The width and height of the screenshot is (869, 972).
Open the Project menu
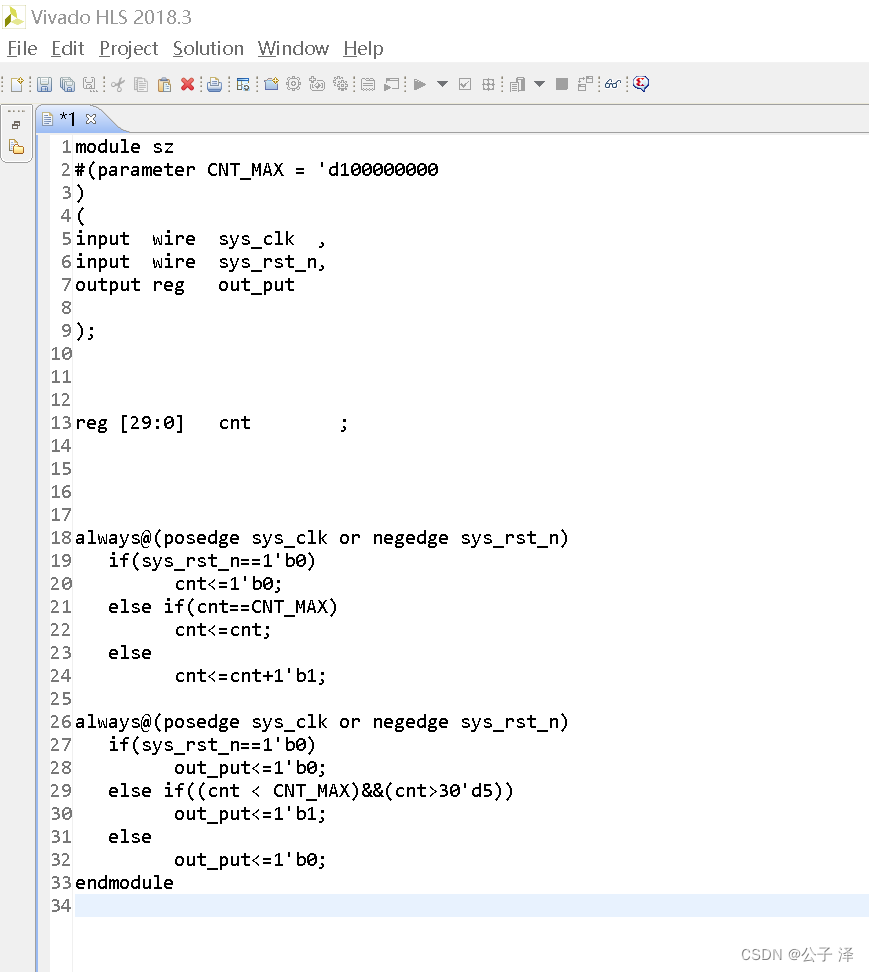click(x=128, y=48)
